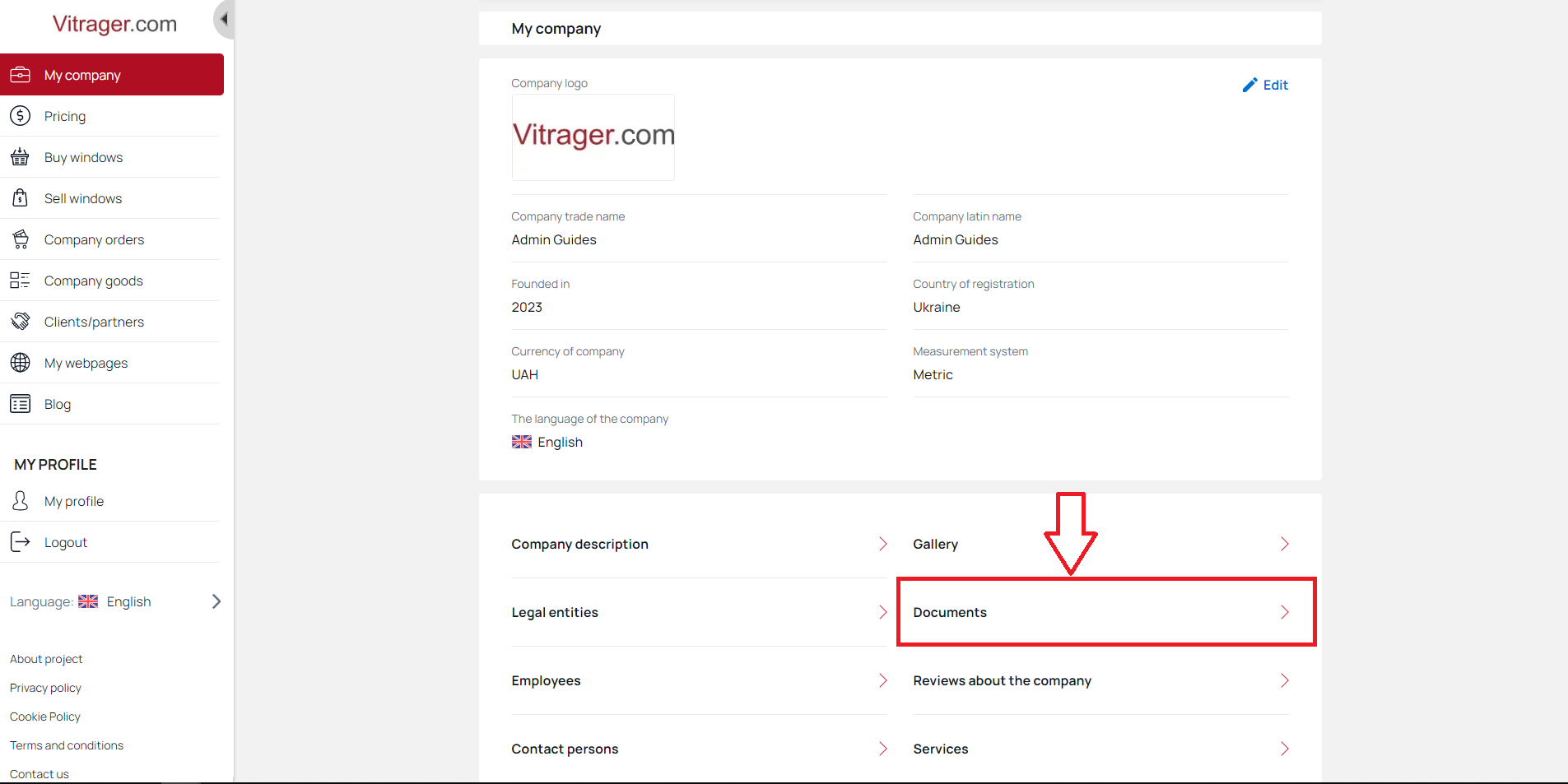Open the Gallery section

1101,544
